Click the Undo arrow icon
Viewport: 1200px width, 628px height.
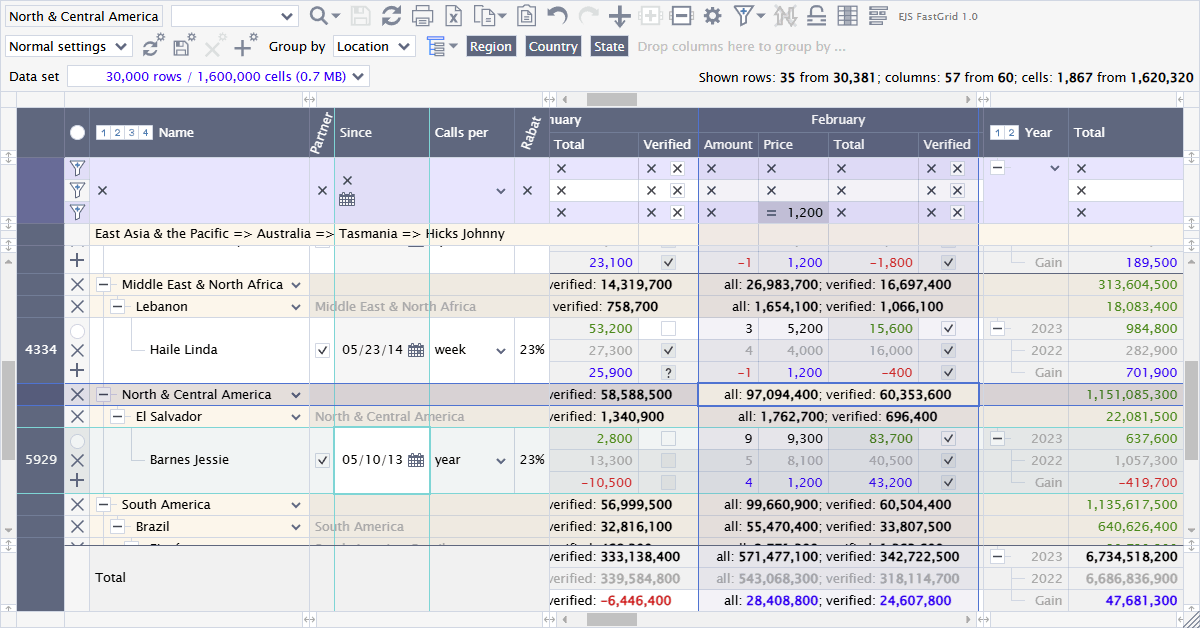pos(558,16)
